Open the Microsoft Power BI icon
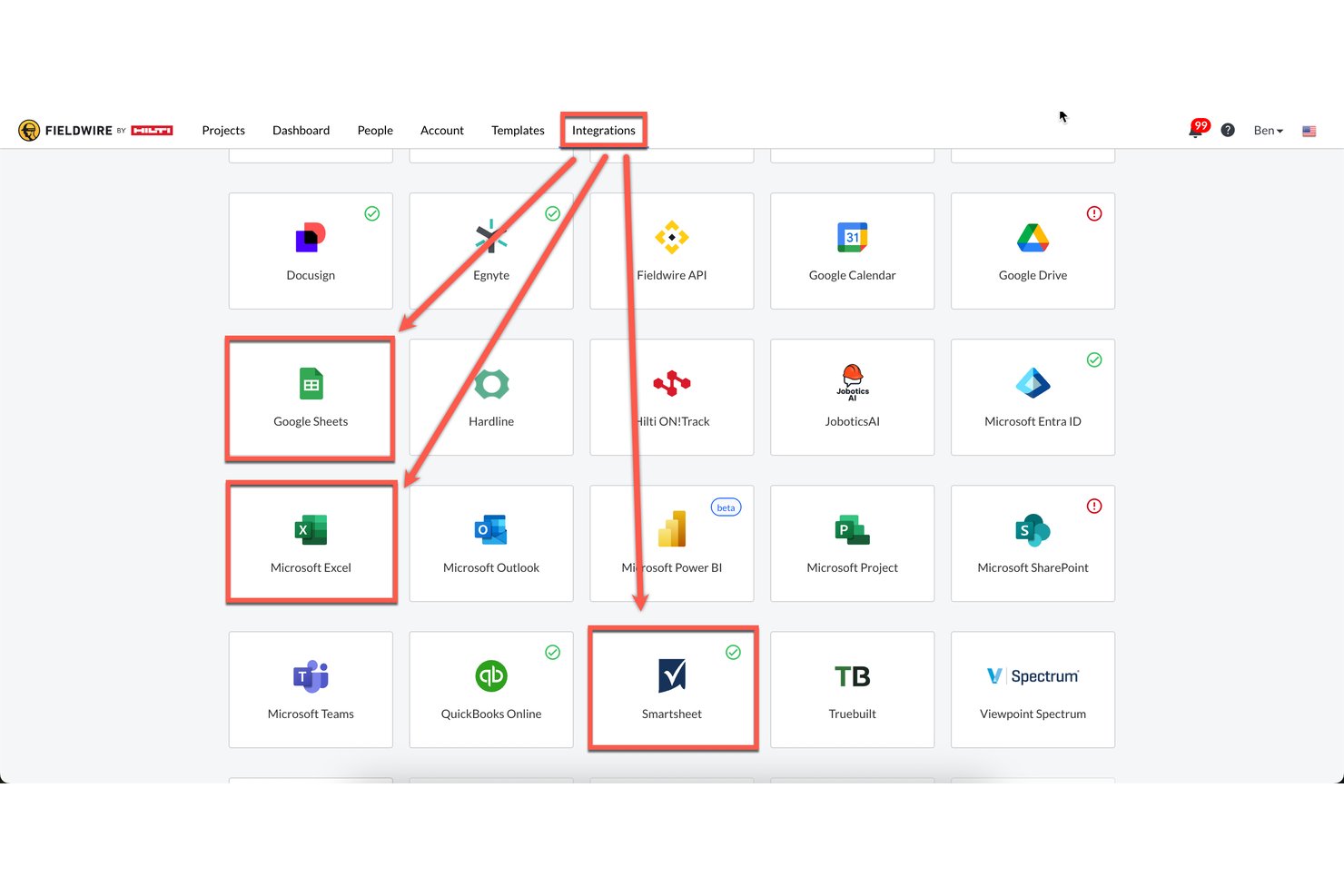The height and width of the screenshot is (896, 1344). point(672,529)
